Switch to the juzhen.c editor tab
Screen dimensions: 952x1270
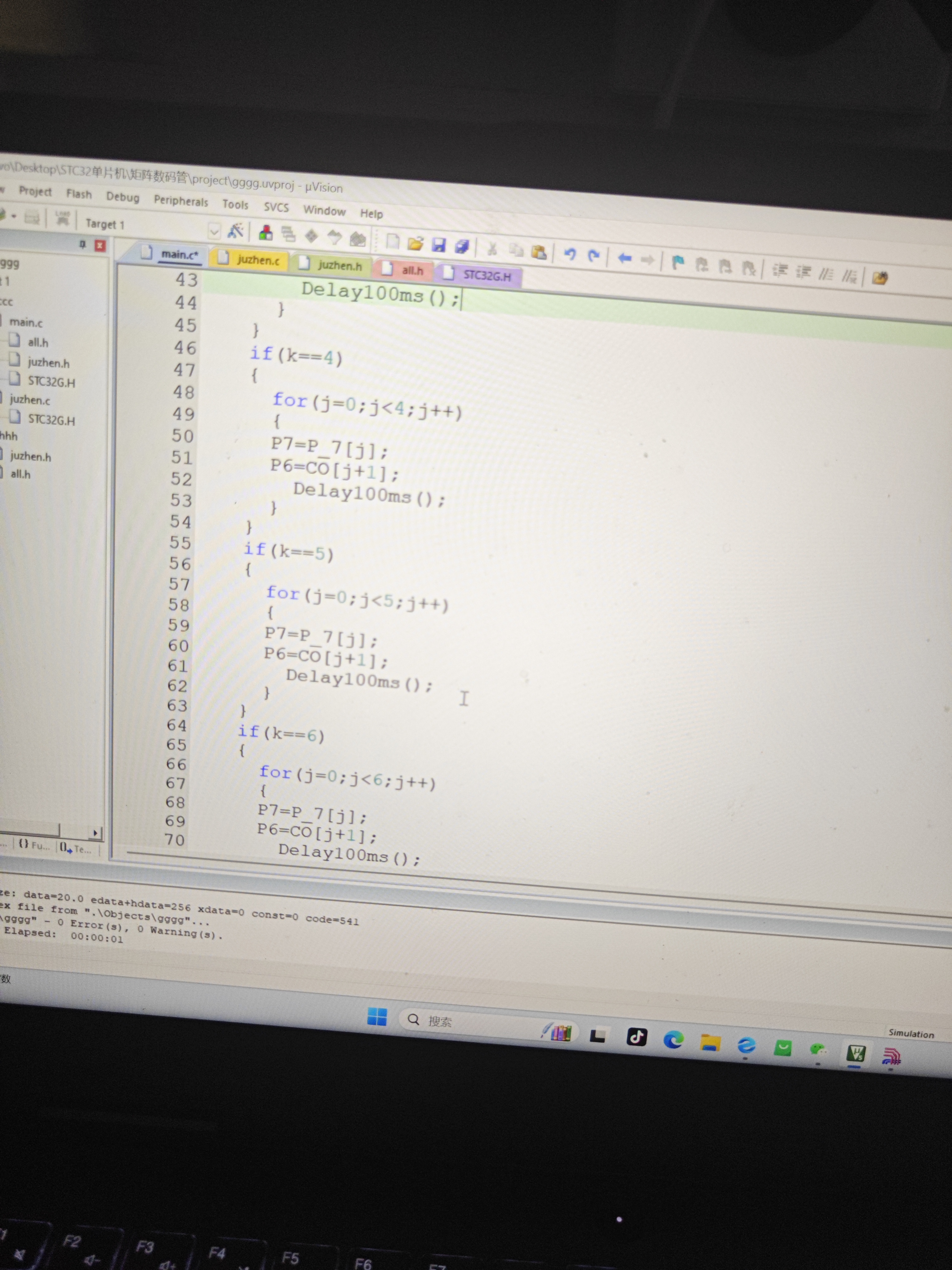250,260
